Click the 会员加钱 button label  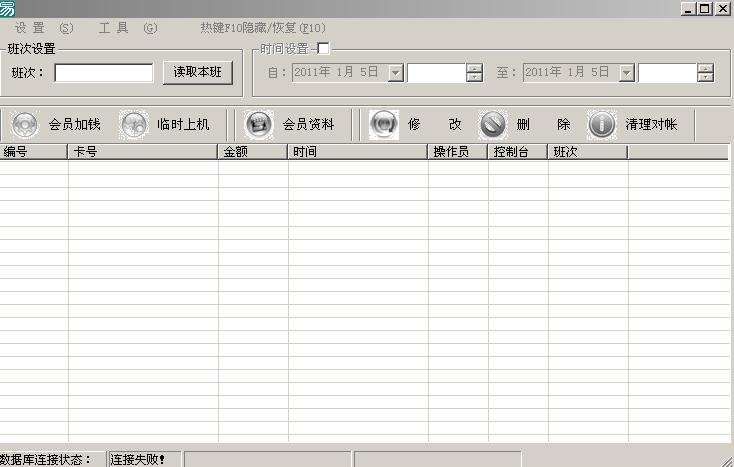tap(74, 124)
